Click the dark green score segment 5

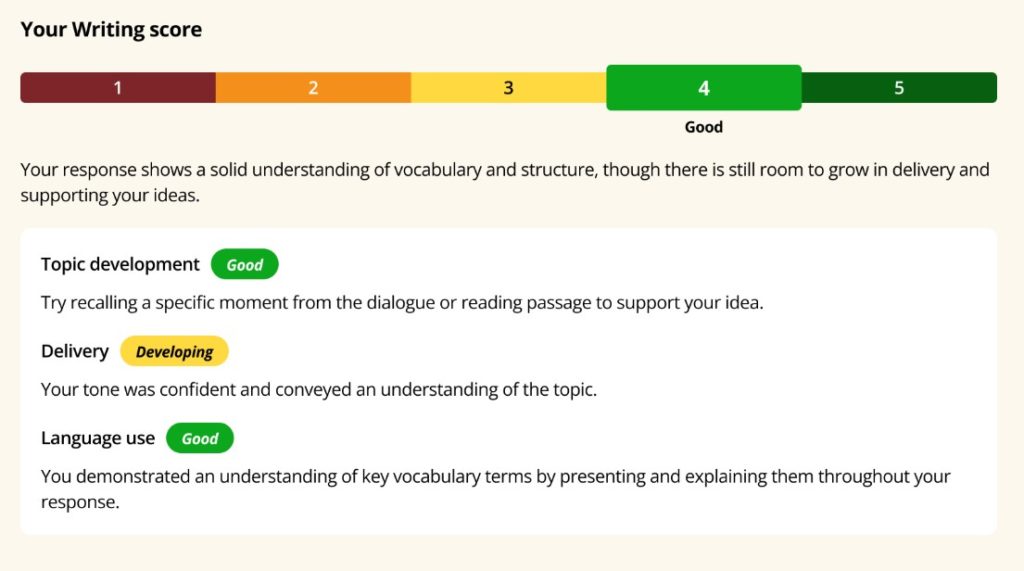click(x=899, y=88)
